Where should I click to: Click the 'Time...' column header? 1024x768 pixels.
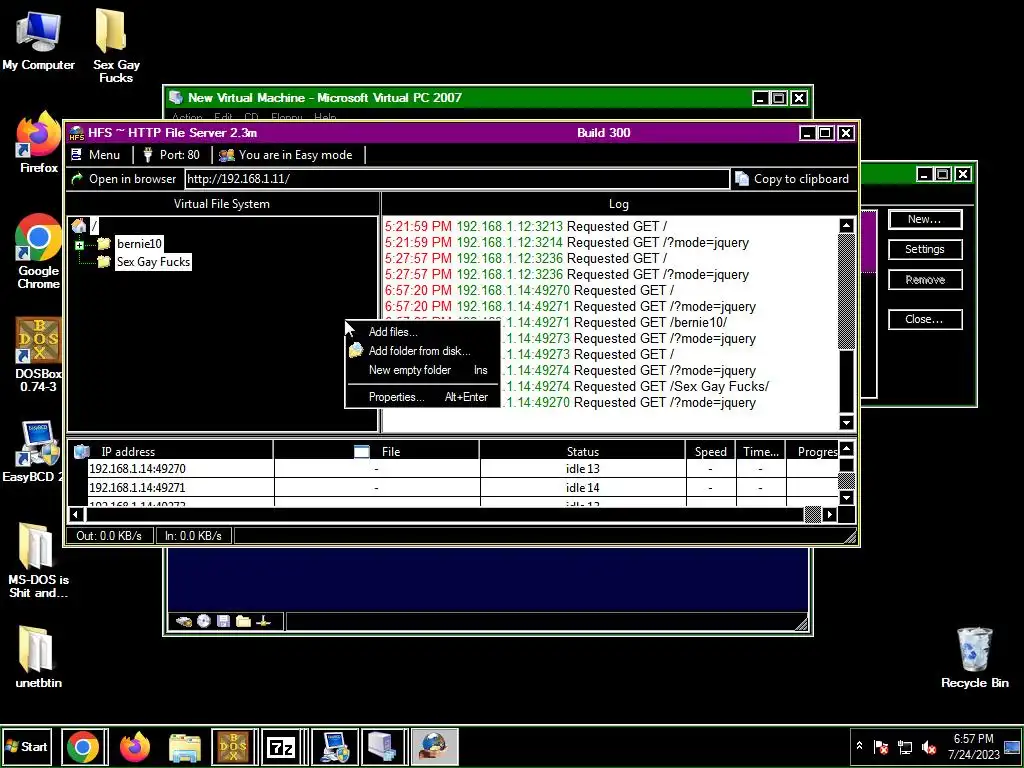761,451
